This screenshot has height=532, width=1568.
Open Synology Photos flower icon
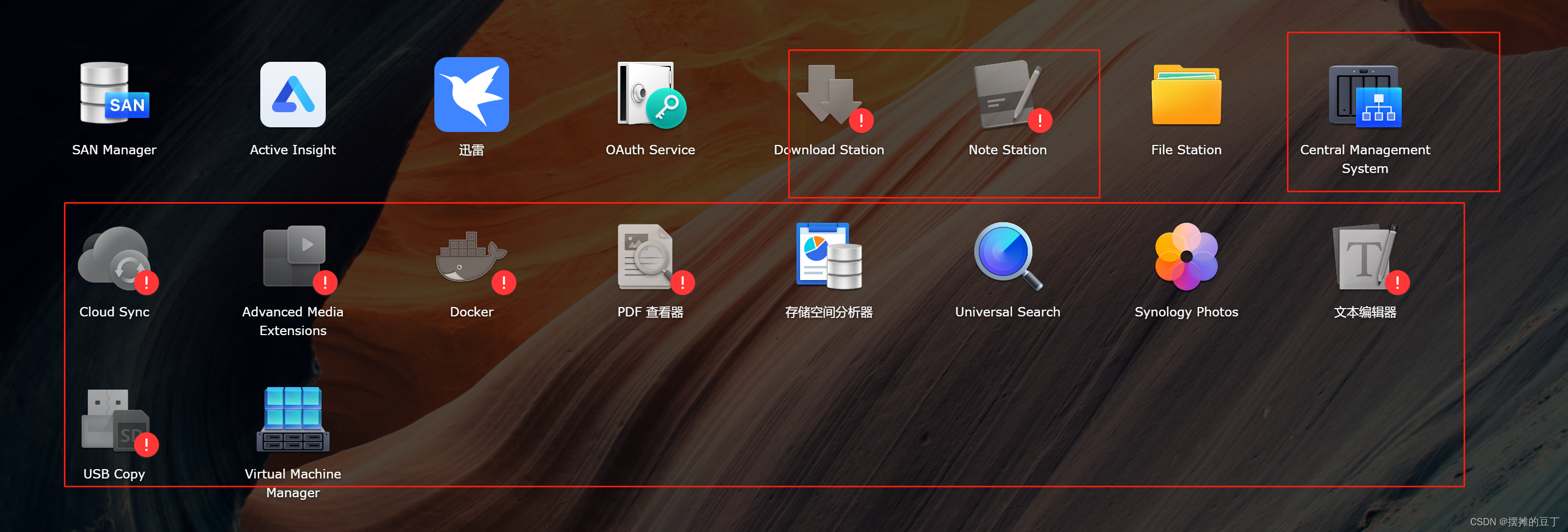pyautogui.click(x=1186, y=256)
